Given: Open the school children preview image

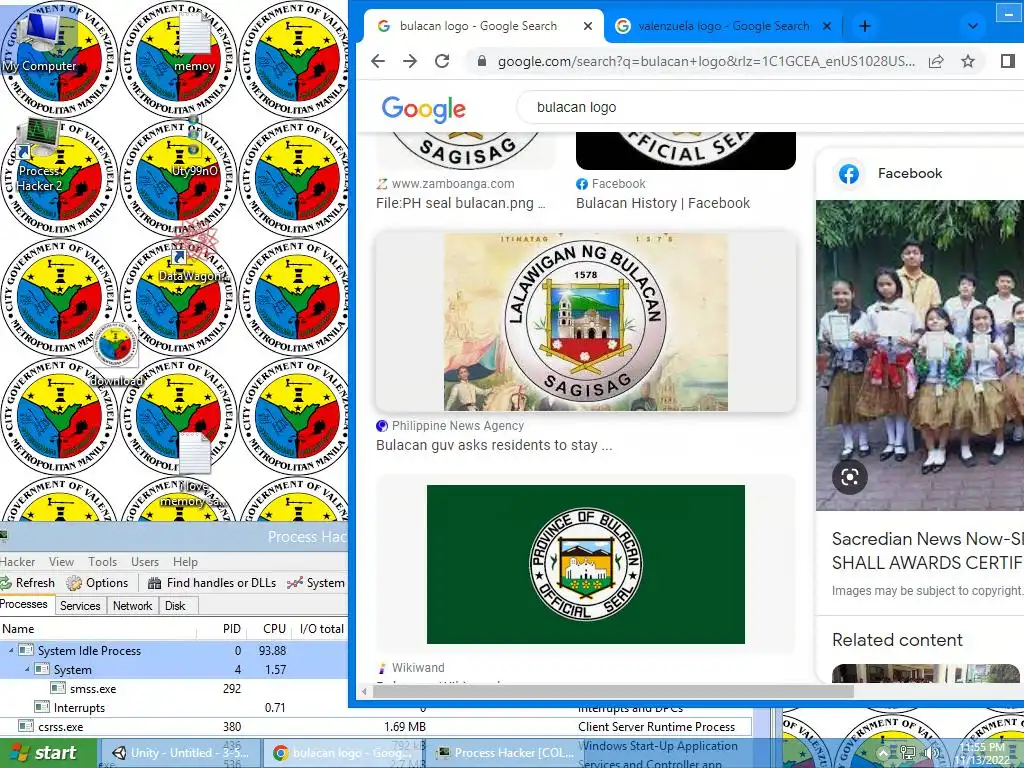Looking at the screenshot, I should click(920, 355).
